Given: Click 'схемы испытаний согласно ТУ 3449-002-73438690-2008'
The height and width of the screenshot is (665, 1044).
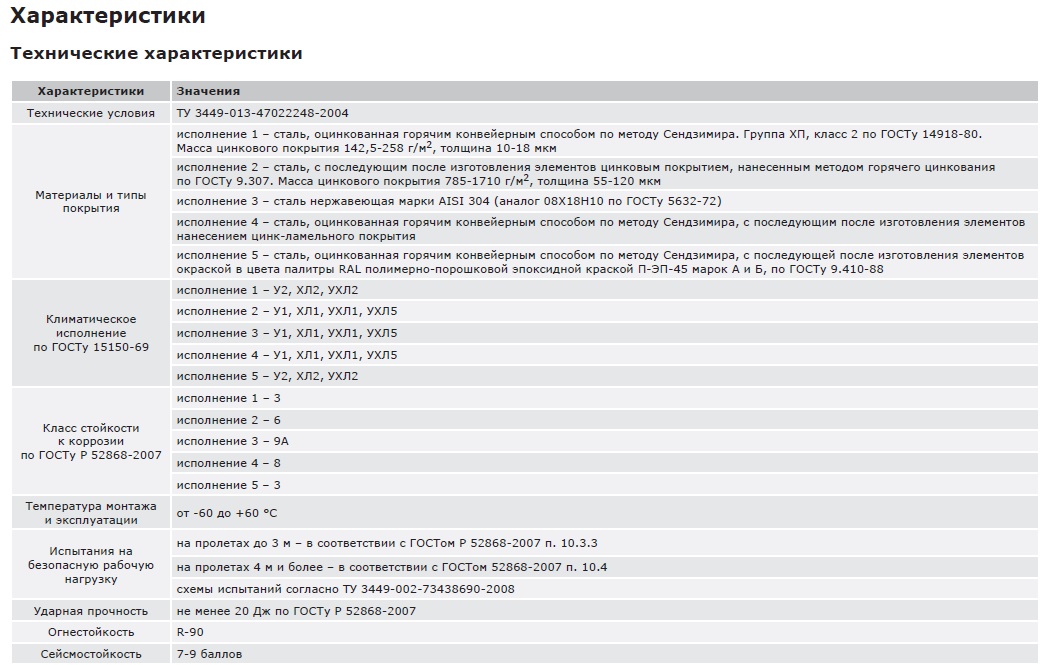Looking at the screenshot, I should pos(346,589).
